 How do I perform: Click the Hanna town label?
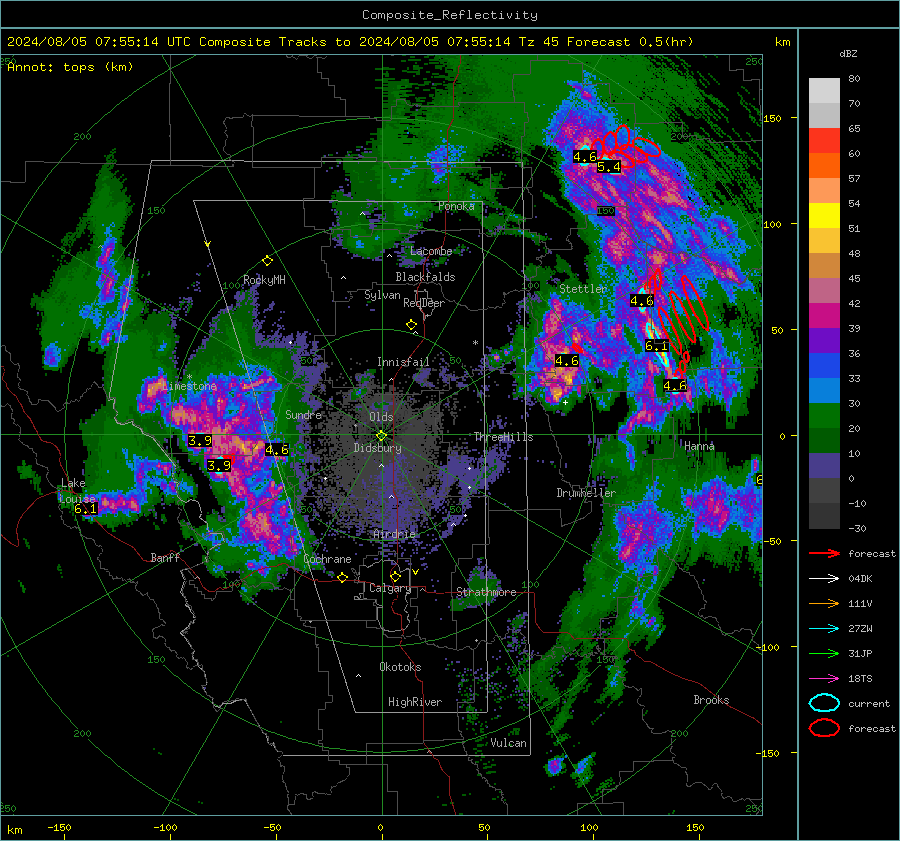coord(699,445)
